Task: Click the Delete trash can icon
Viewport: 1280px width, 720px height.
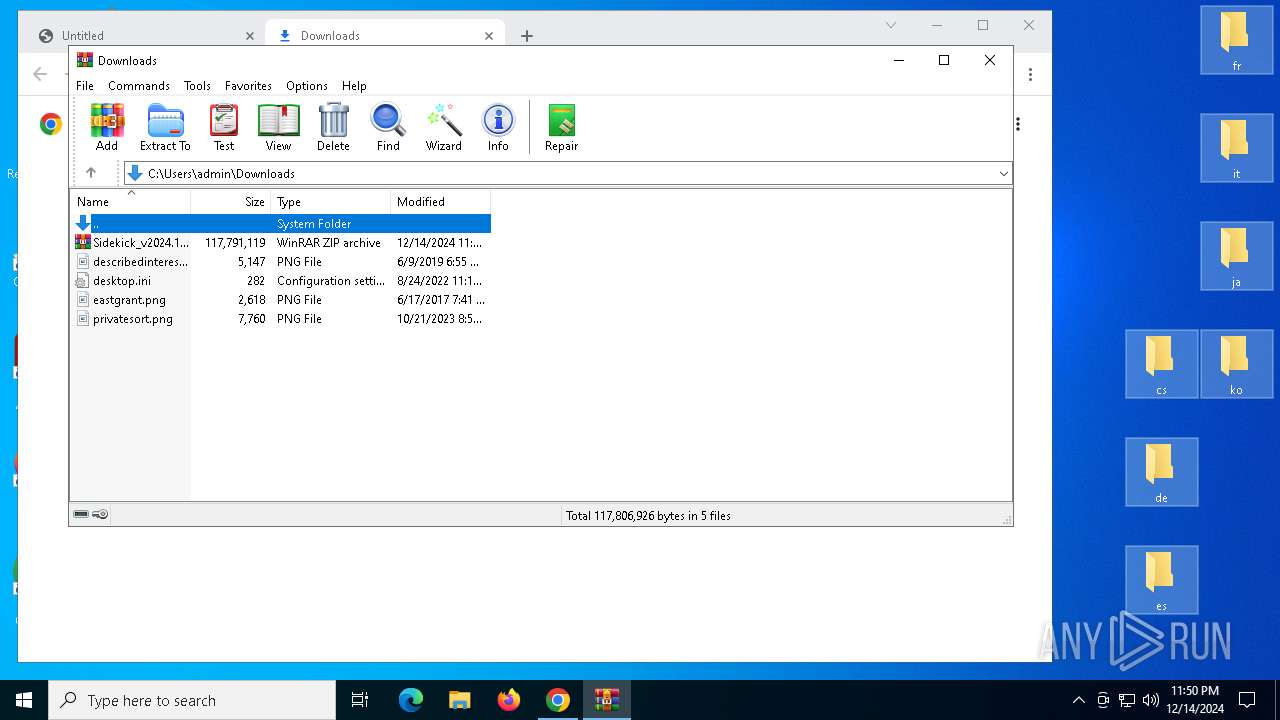Action: point(333,127)
